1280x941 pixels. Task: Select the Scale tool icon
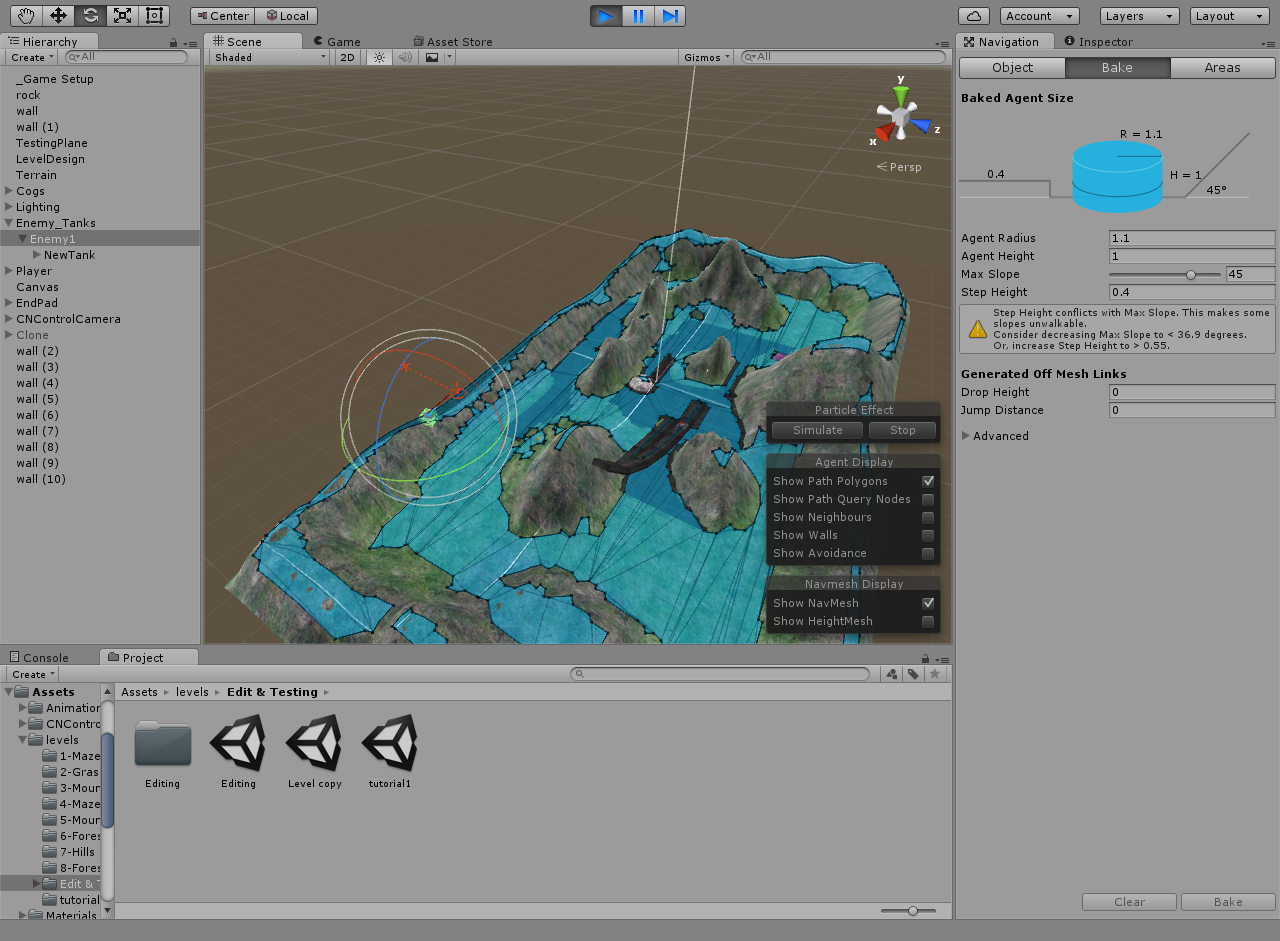(122, 16)
